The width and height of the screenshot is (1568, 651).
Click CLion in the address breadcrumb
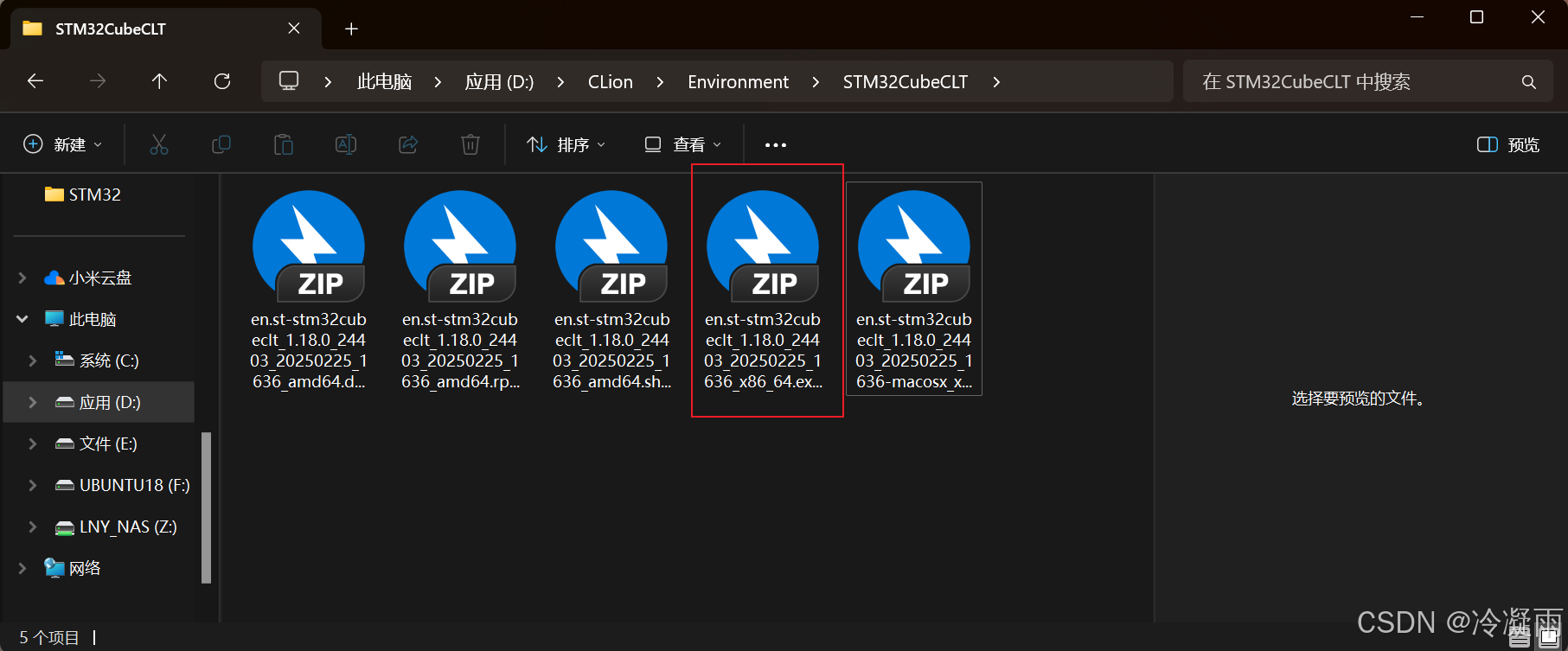[611, 82]
